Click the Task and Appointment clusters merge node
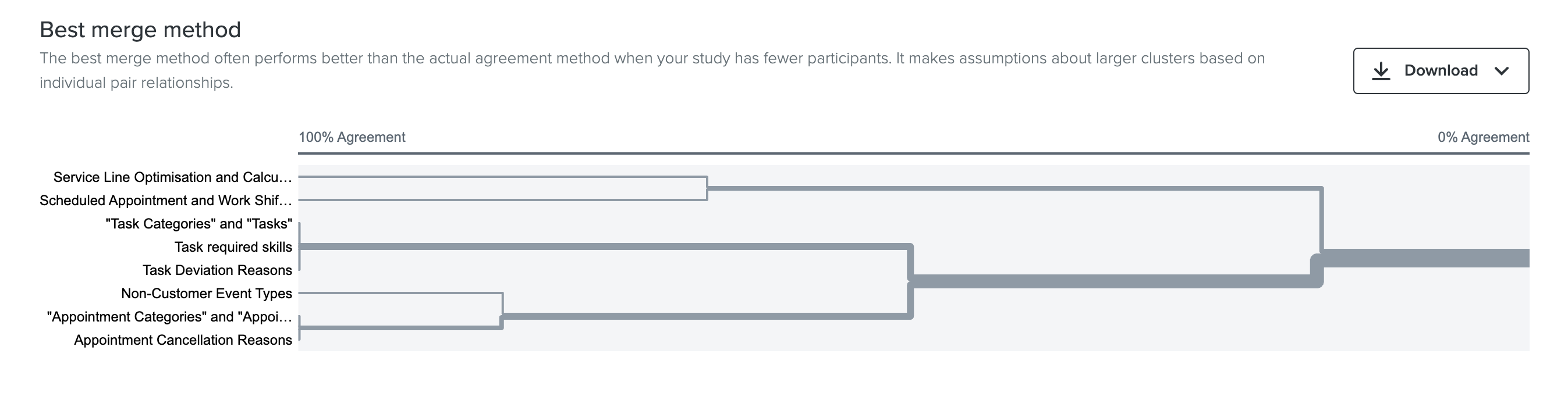The width and height of the screenshot is (1568, 393). [x=911, y=281]
